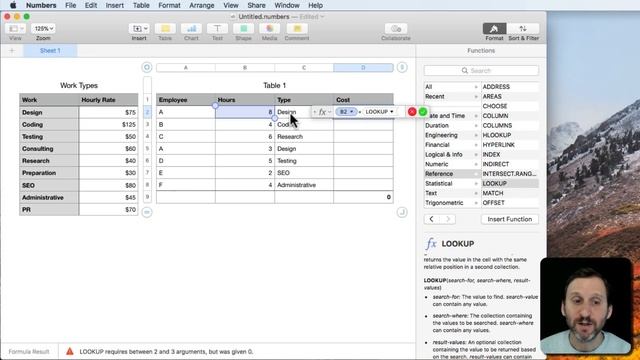Select the Sheet 1 tab
Viewport: 640px width, 360px height.
point(50,51)
